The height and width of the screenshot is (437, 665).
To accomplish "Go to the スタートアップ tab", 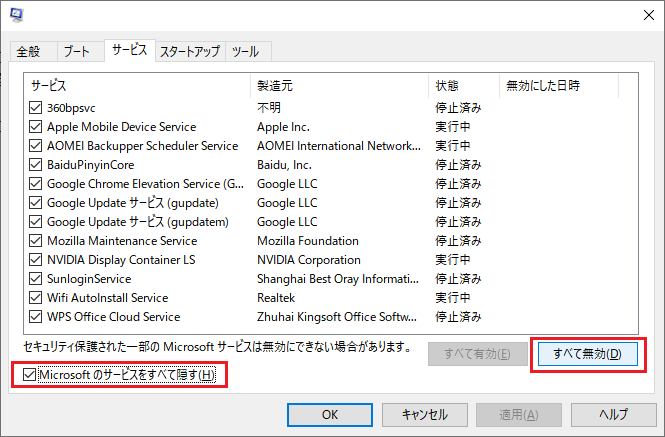I will tap(190, 51).
